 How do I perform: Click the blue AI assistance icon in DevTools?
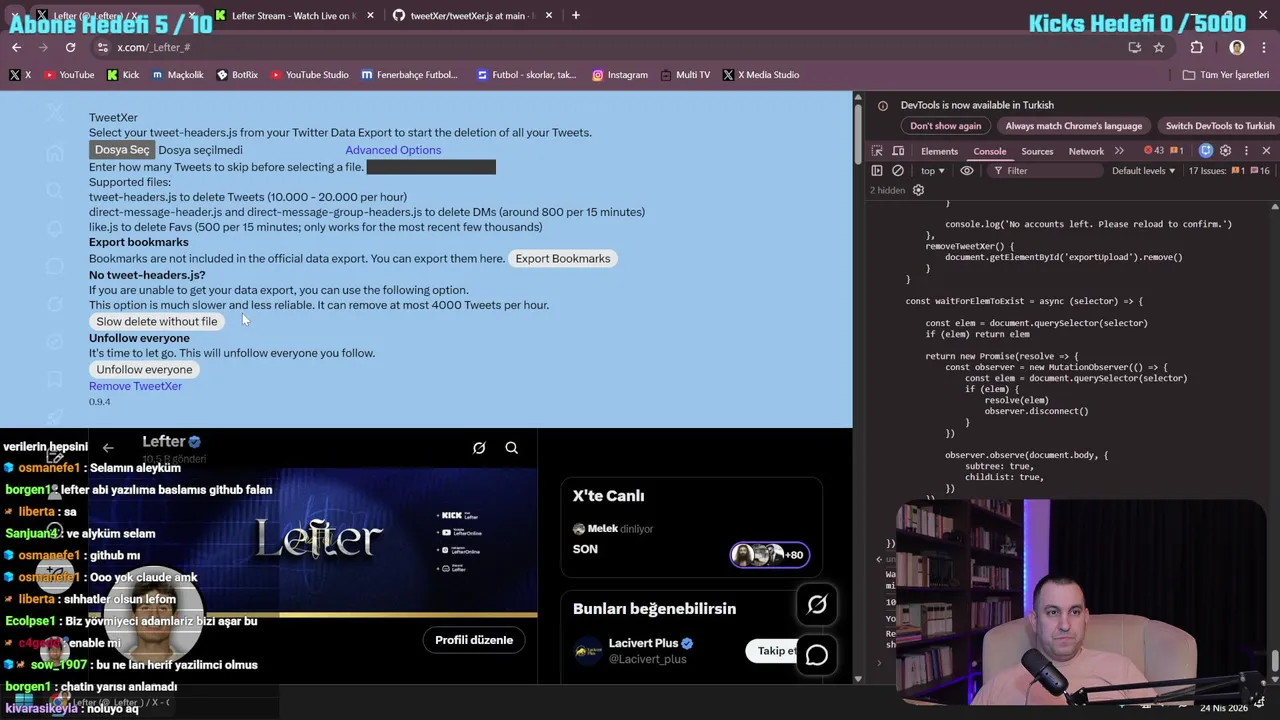coord(1206,151)
